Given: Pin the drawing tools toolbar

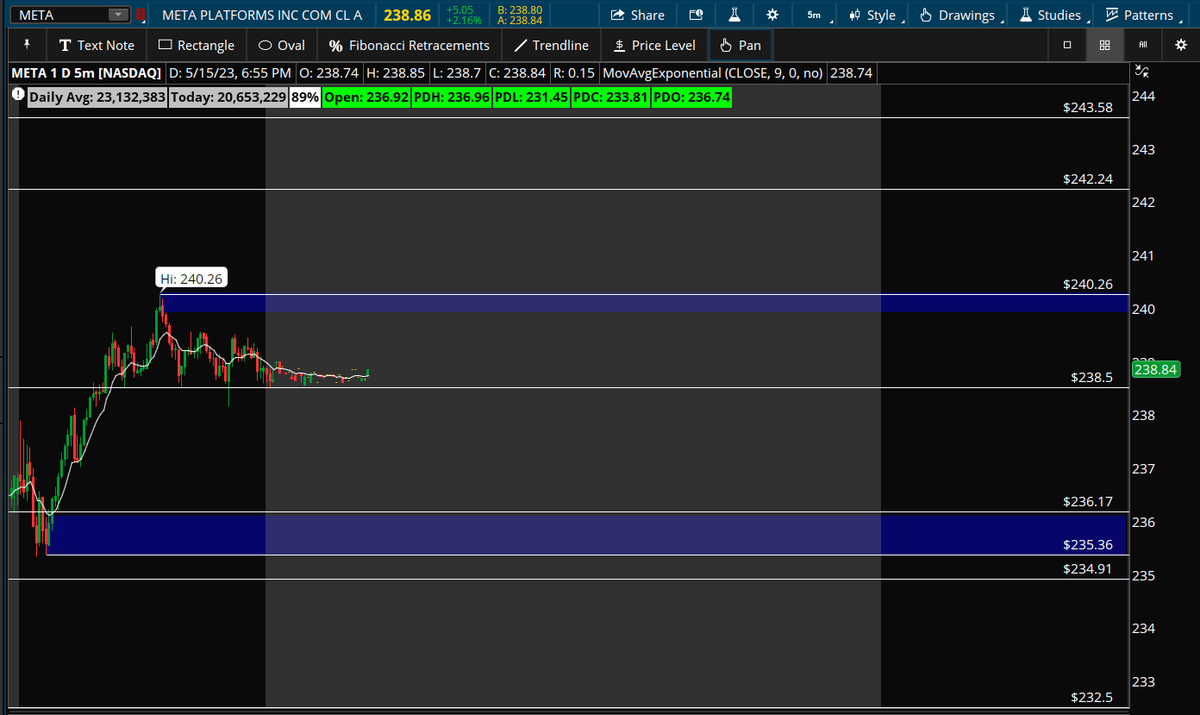Looking at the screenshot, I should pyautogui.click(x=27, y=45).
